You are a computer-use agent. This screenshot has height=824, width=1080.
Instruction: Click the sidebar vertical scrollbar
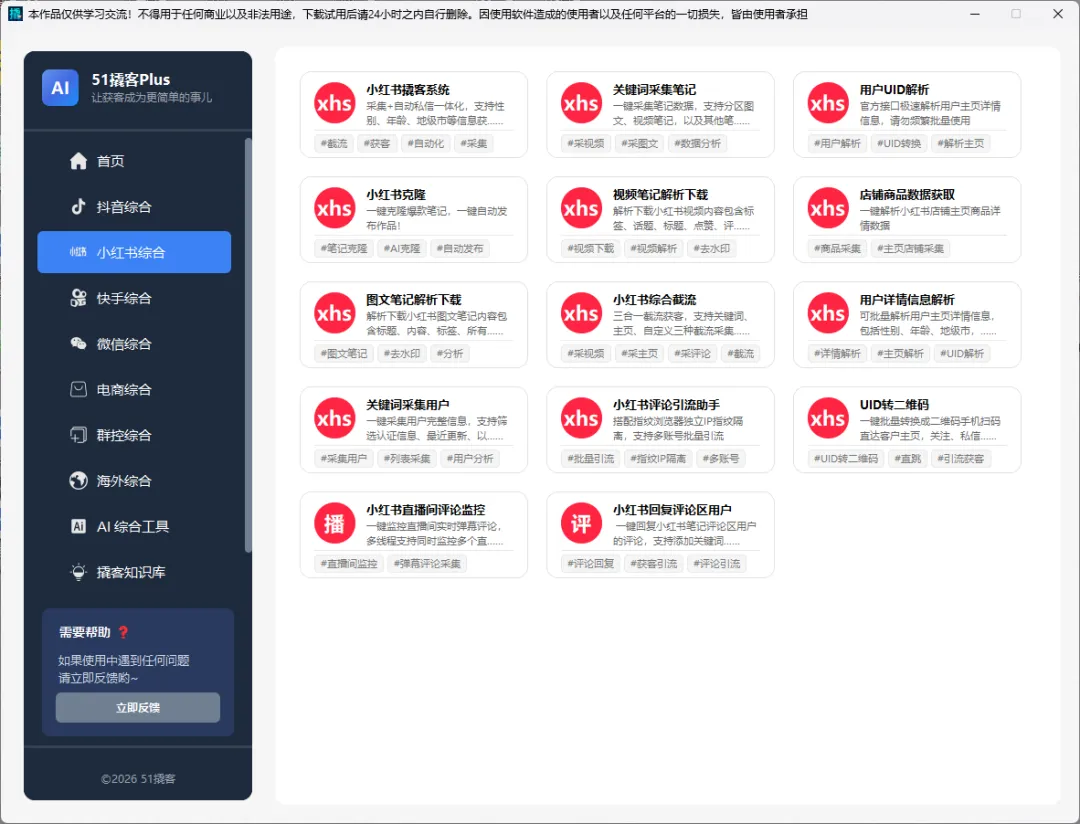point(248,344)
